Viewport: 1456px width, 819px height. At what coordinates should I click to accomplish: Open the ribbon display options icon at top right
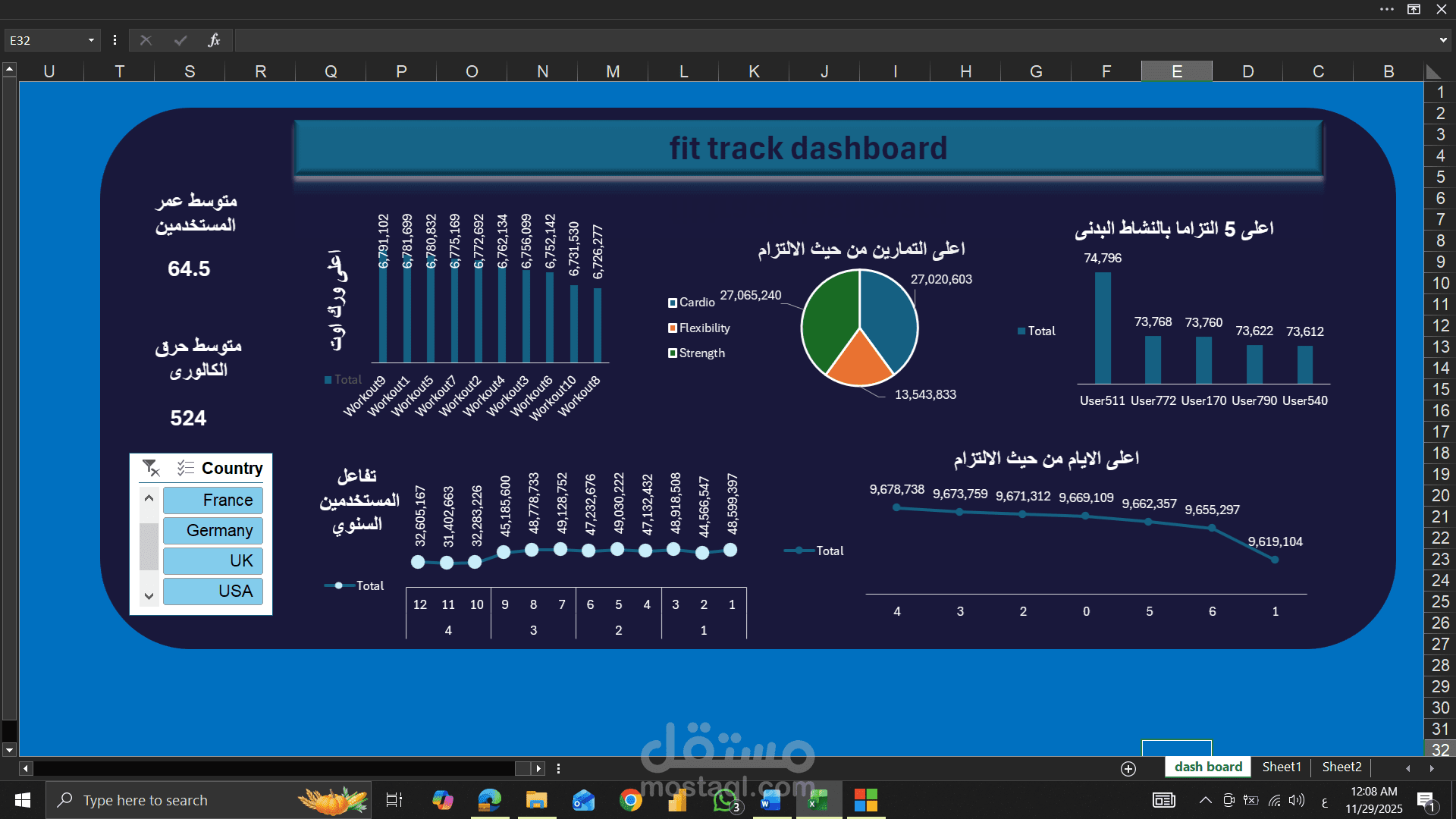point(1414,9)
